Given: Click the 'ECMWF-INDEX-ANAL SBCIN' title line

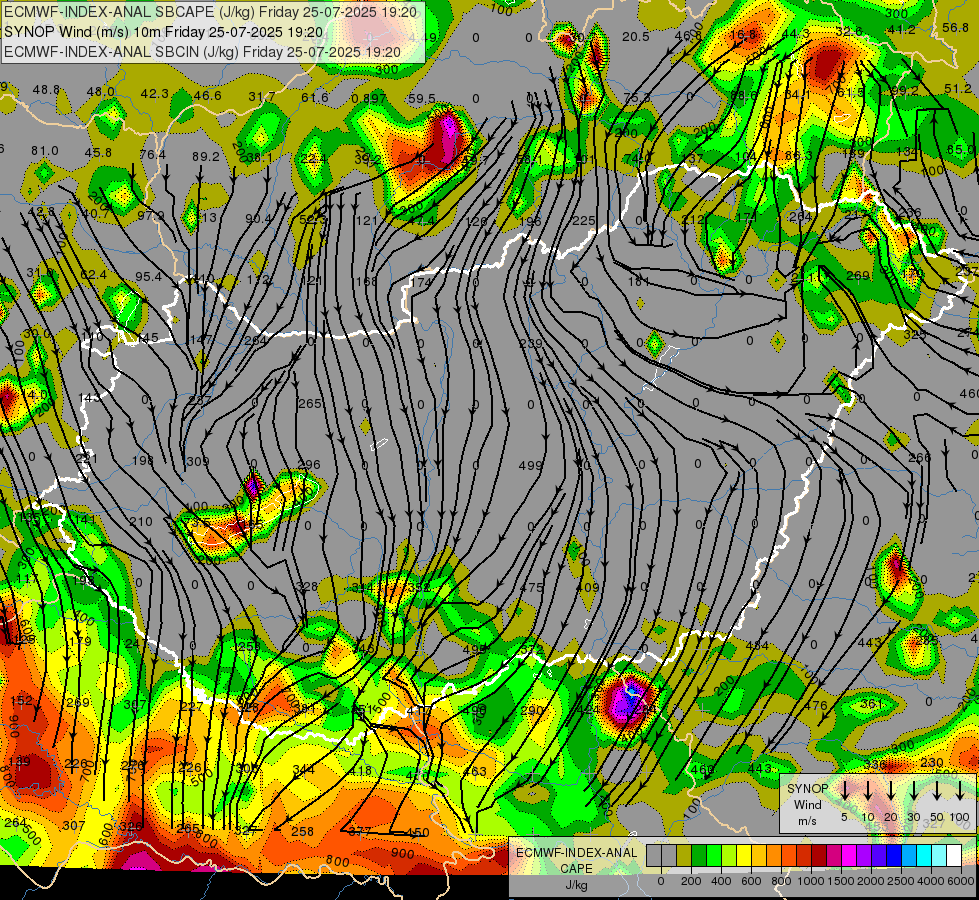Looking at the screenshot, I should tap(202, 52).
